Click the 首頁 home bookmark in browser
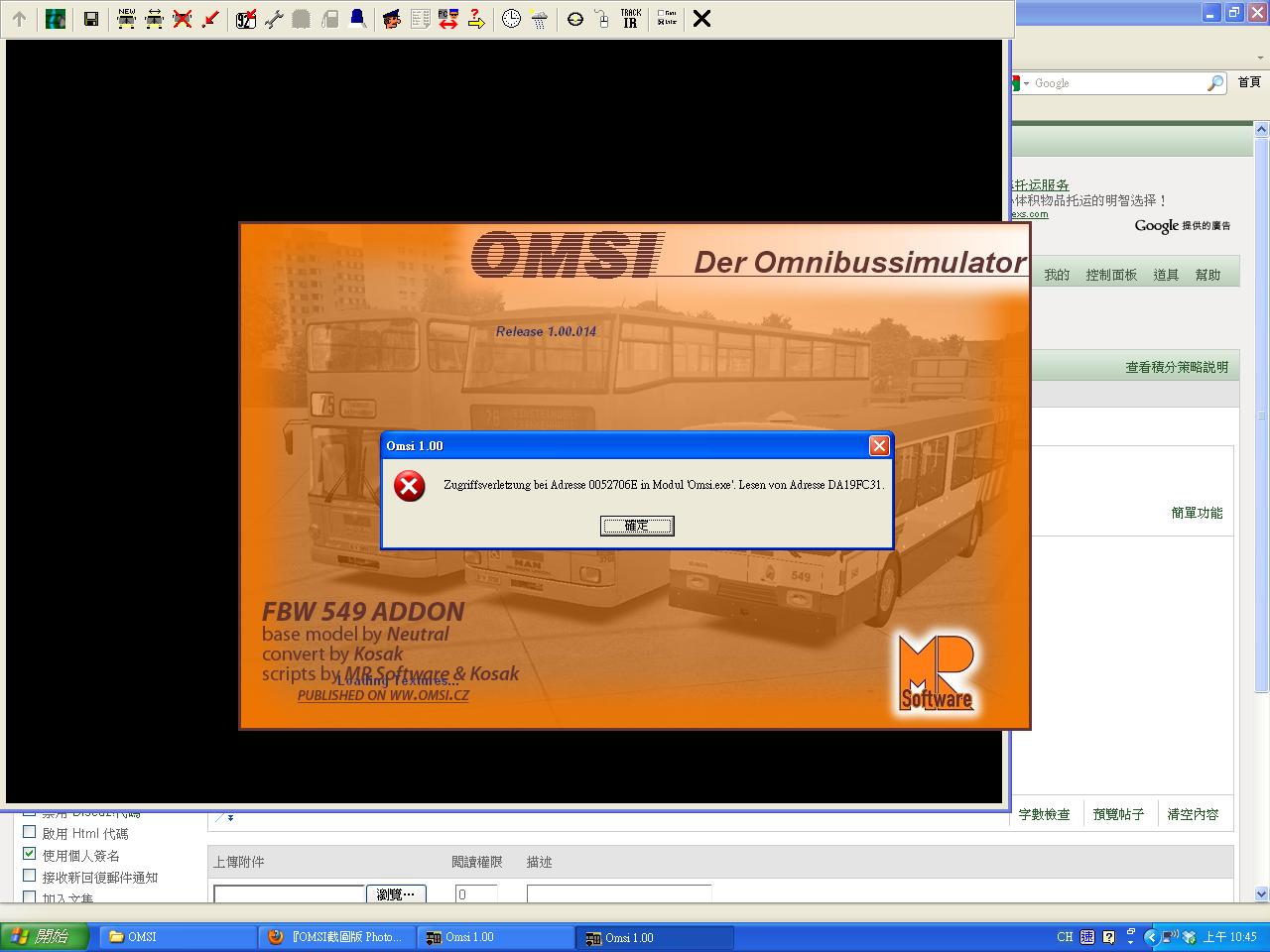Screen dimensions: 1270x952 [1249, 82]
